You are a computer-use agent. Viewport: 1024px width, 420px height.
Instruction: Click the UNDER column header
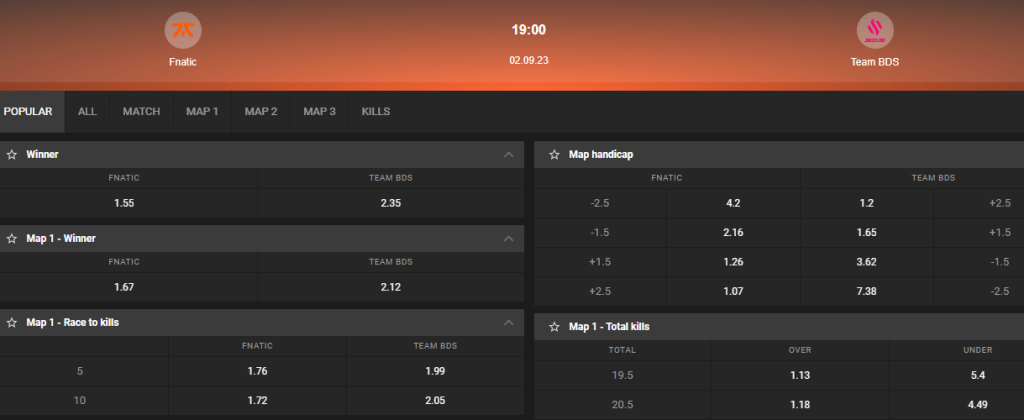point(978,350)
